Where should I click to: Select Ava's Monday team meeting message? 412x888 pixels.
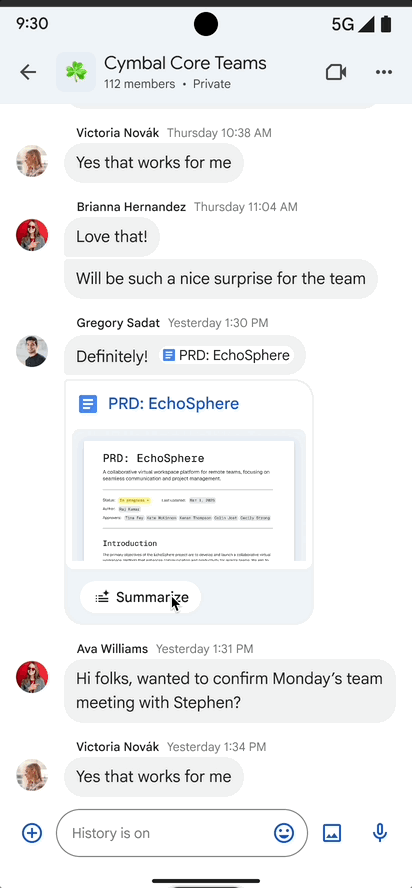(230, 690)
